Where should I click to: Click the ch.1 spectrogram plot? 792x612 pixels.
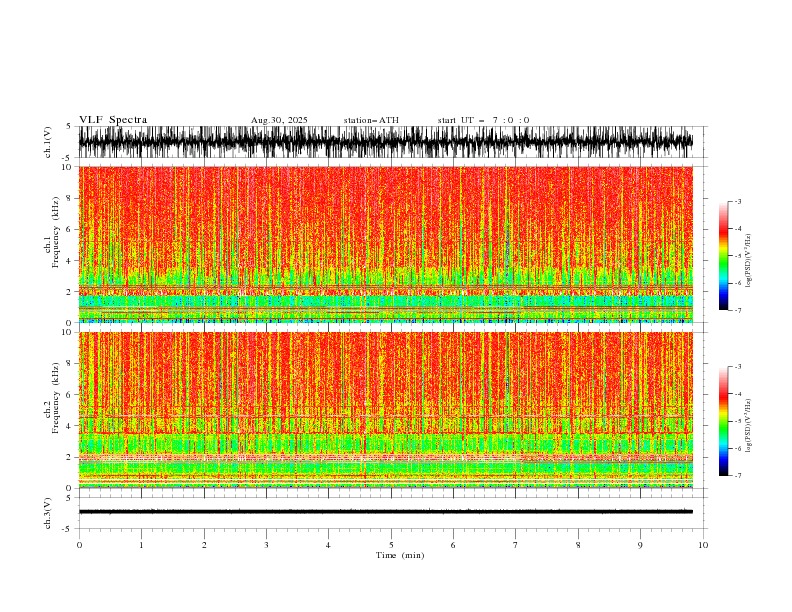tap(386, 244)
